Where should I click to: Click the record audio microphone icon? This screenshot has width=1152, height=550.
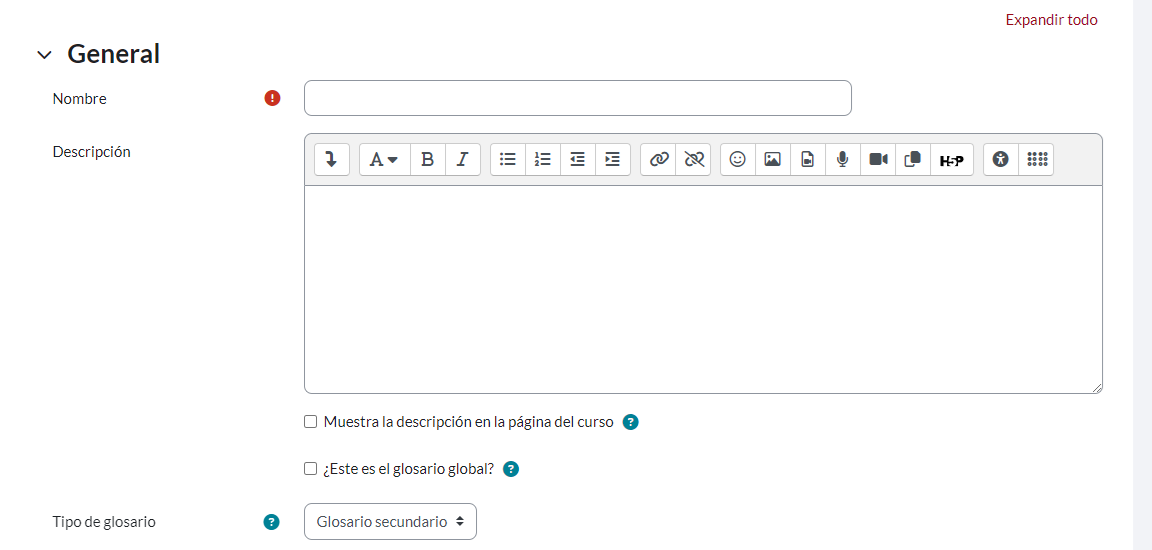[842, 159]
